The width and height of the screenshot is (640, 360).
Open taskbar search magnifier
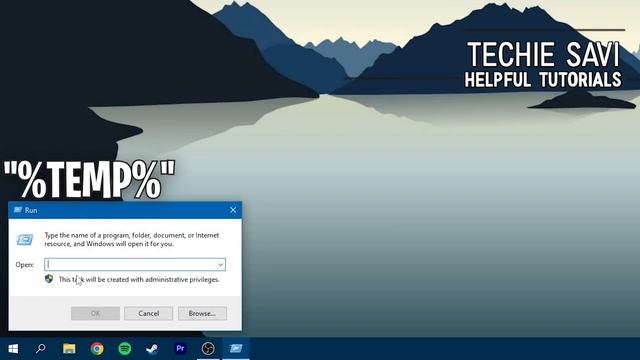click(x=41, y=349)
